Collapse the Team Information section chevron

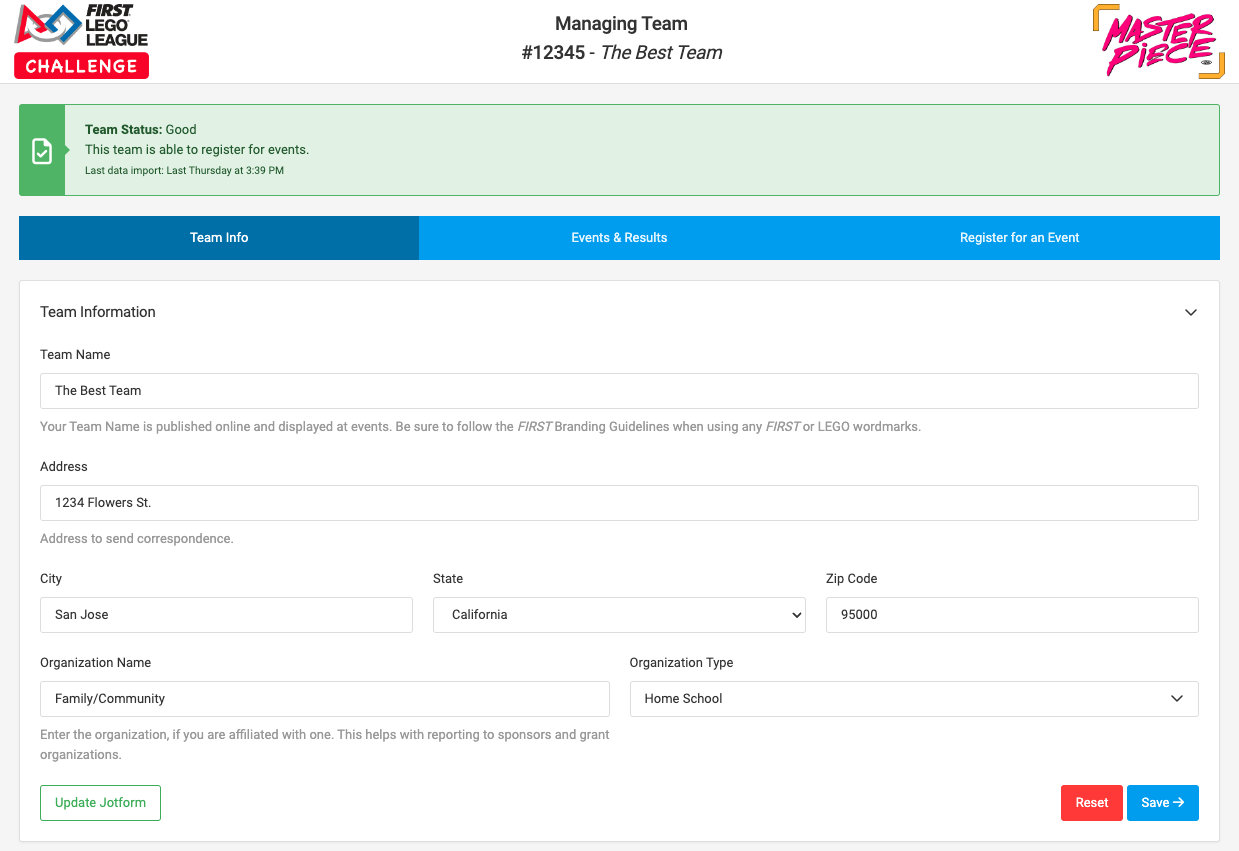click(x=1190, y=312)
